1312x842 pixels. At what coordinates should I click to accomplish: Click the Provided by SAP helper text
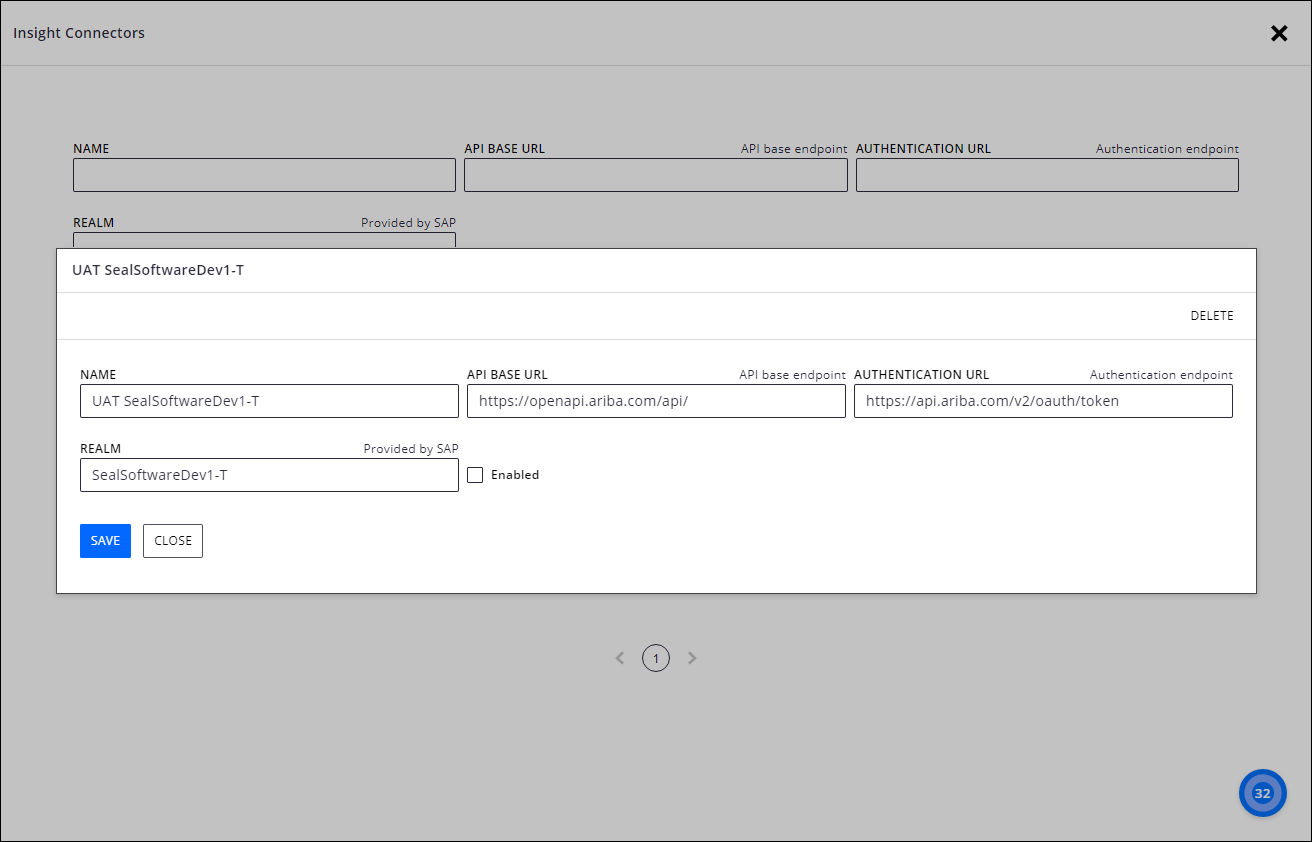(411, 449)
